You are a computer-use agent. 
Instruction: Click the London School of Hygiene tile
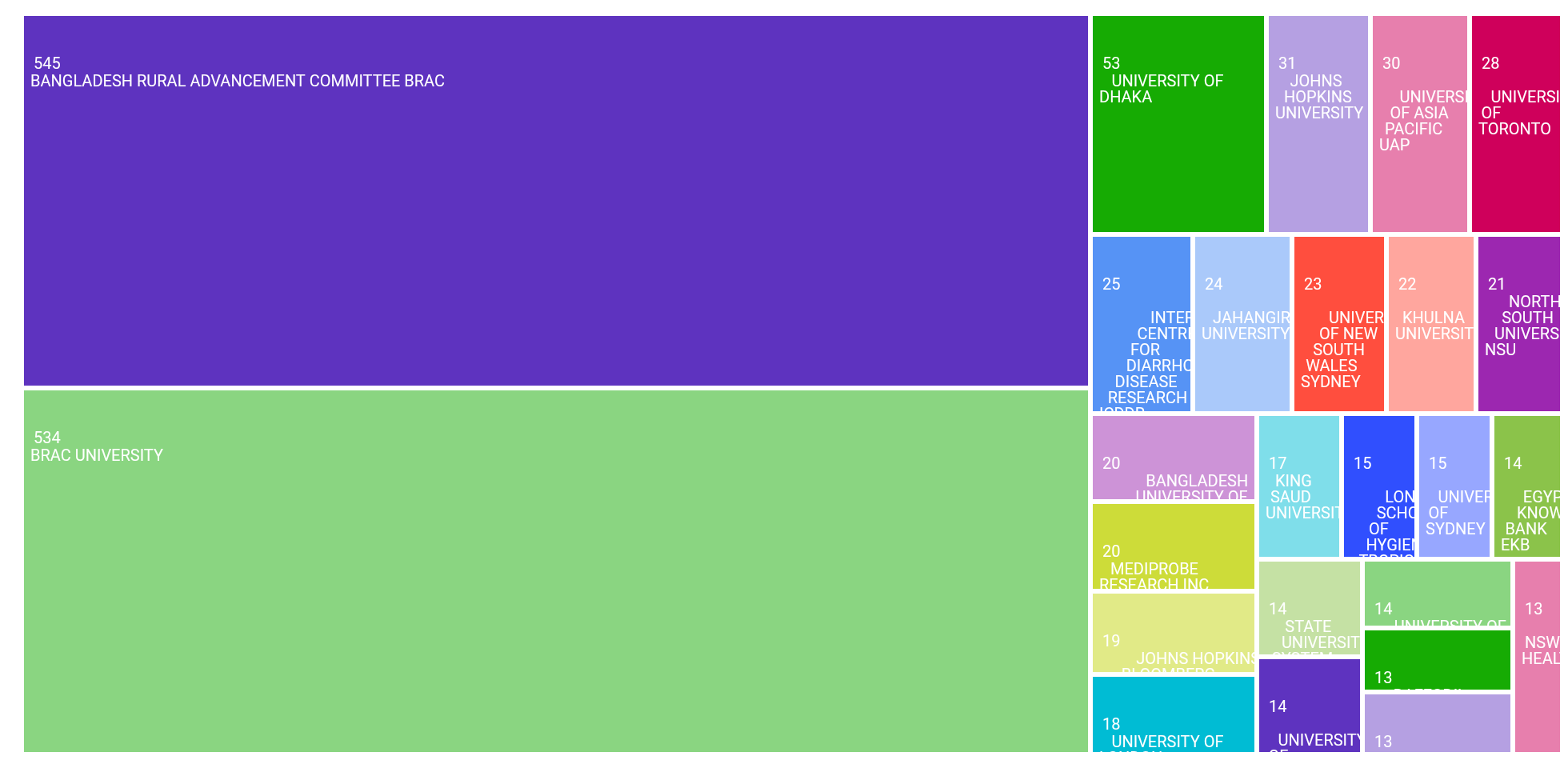coord(1379,486)
